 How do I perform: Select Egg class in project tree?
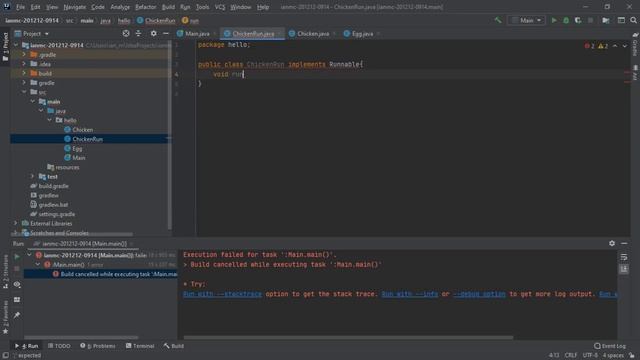point(77,148)
